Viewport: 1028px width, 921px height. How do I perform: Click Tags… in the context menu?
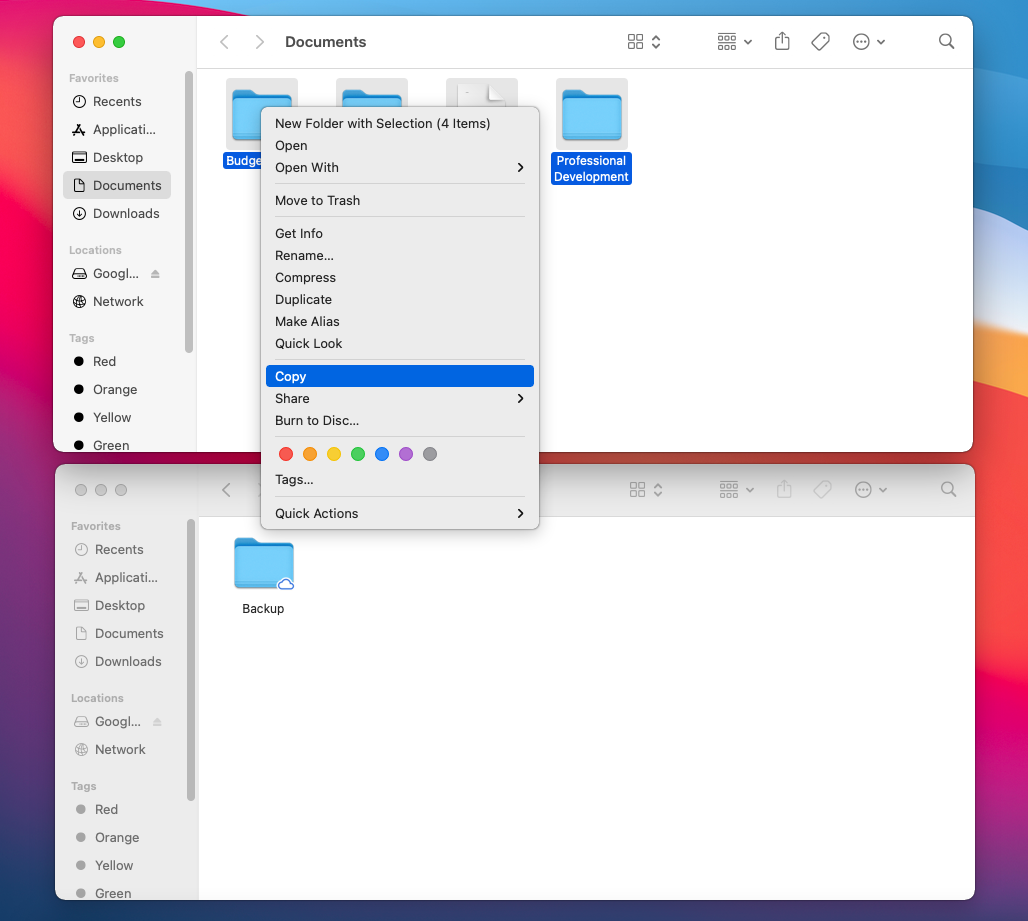295,479
